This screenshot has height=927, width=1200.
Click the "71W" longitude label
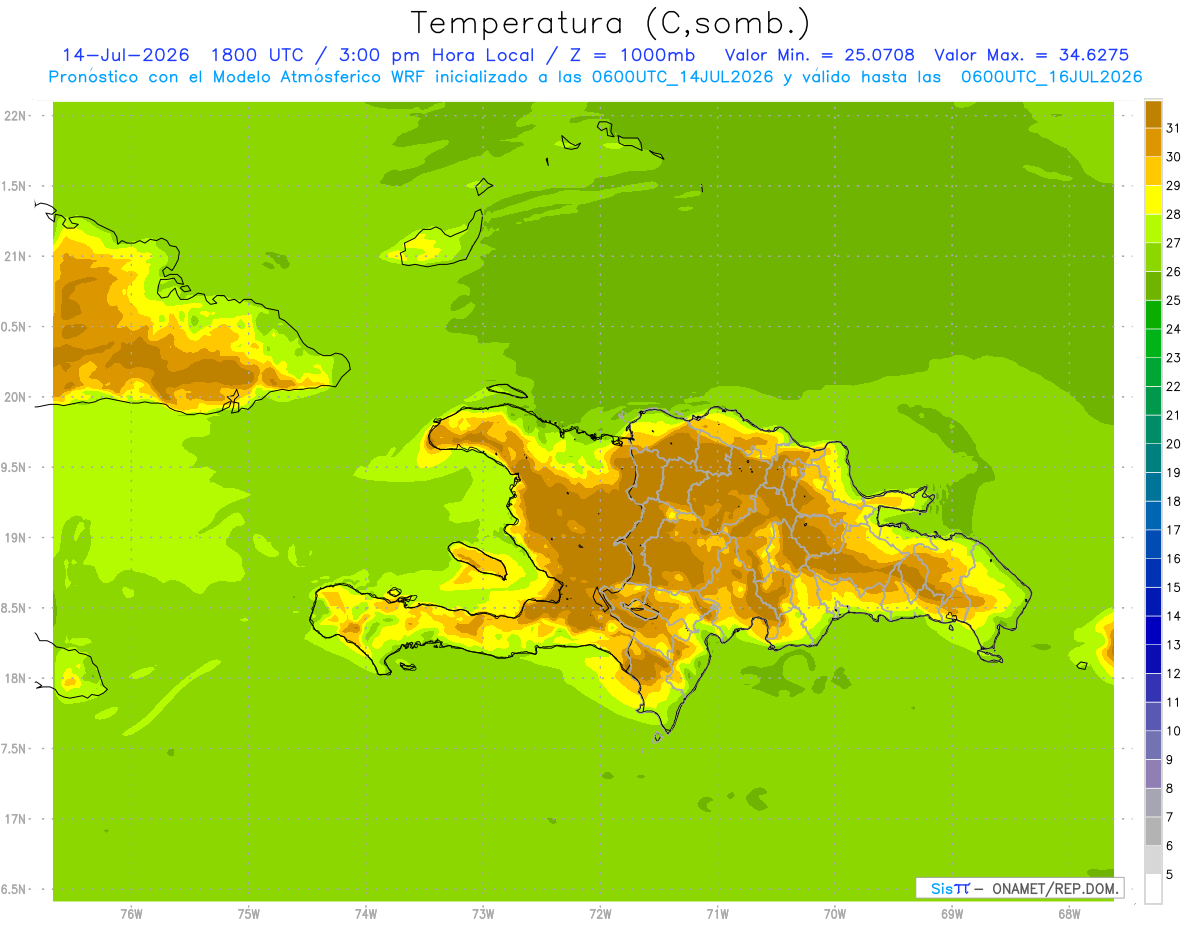717,914
